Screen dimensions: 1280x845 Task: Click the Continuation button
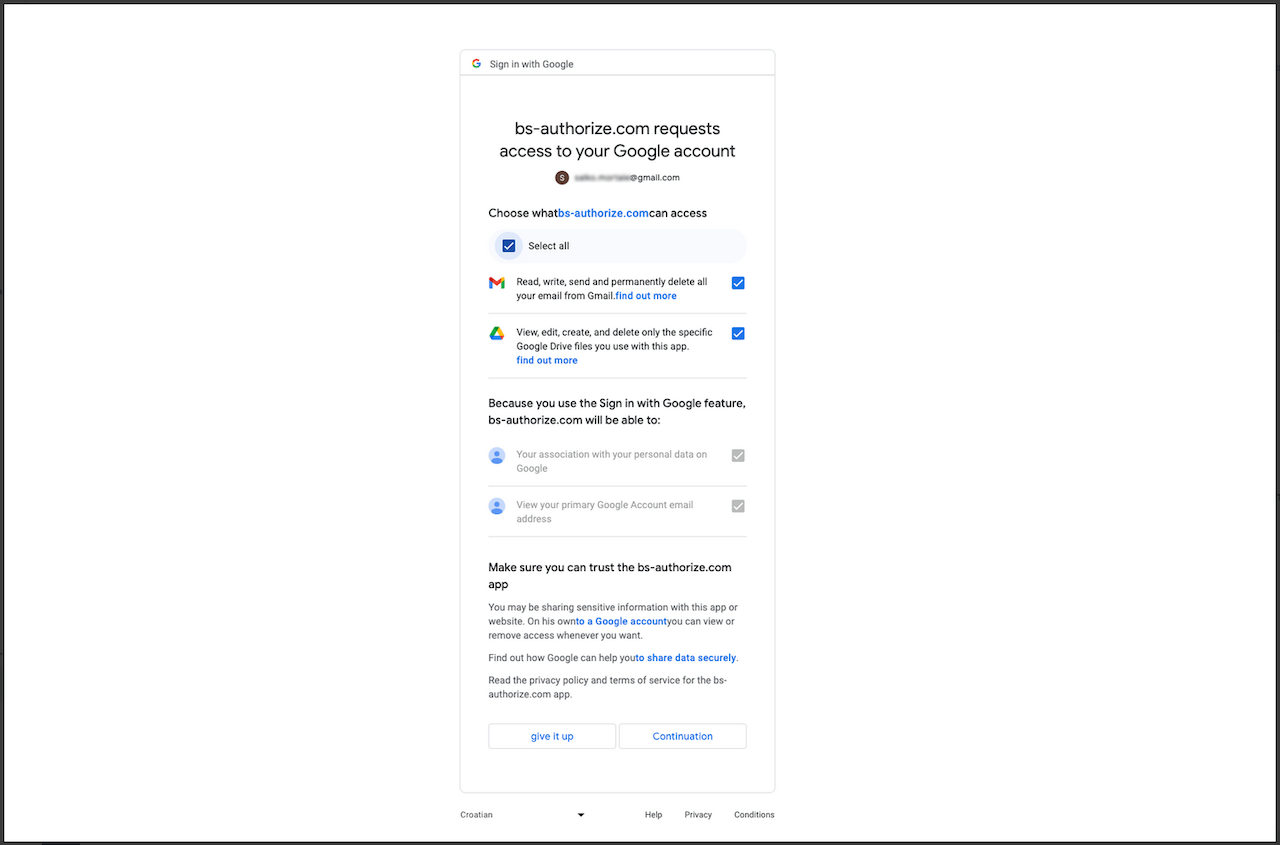click(x=683, y=736)
